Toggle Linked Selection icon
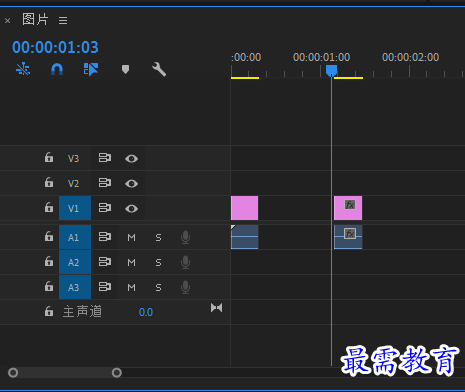This screenshot has width=465, height=392. (91, 69)
